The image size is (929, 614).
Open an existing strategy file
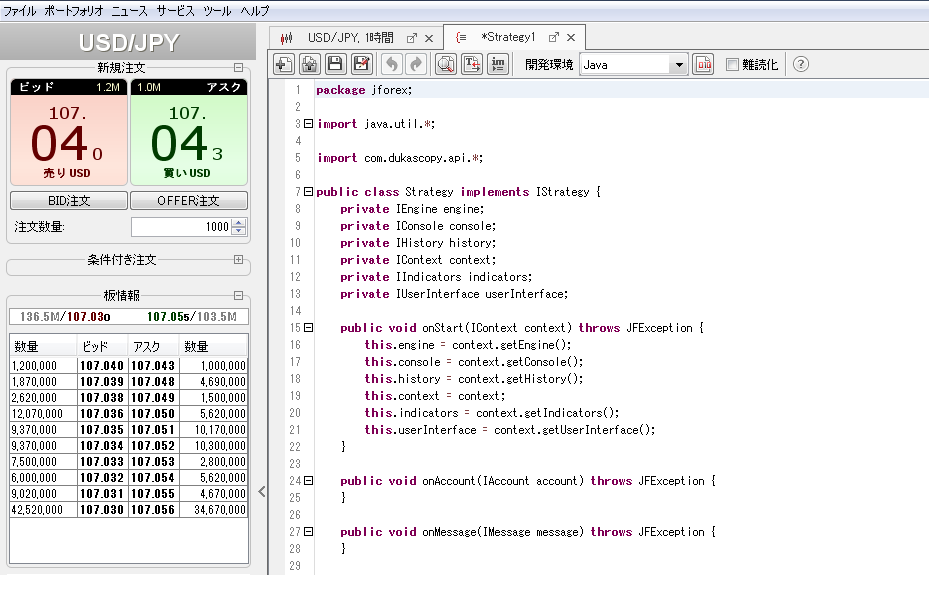click(x=309, y=64)
